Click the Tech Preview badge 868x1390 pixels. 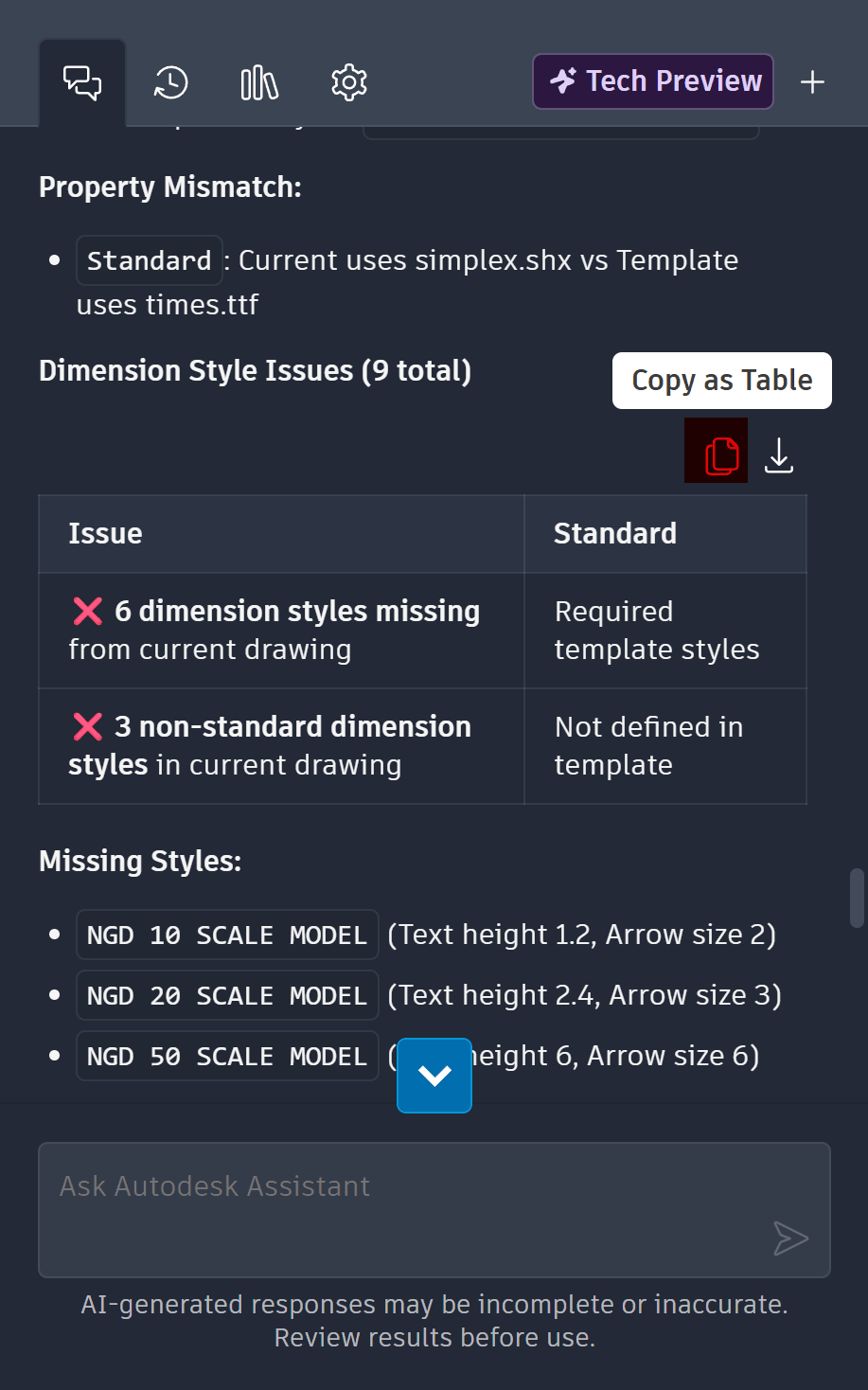point(653,81)
